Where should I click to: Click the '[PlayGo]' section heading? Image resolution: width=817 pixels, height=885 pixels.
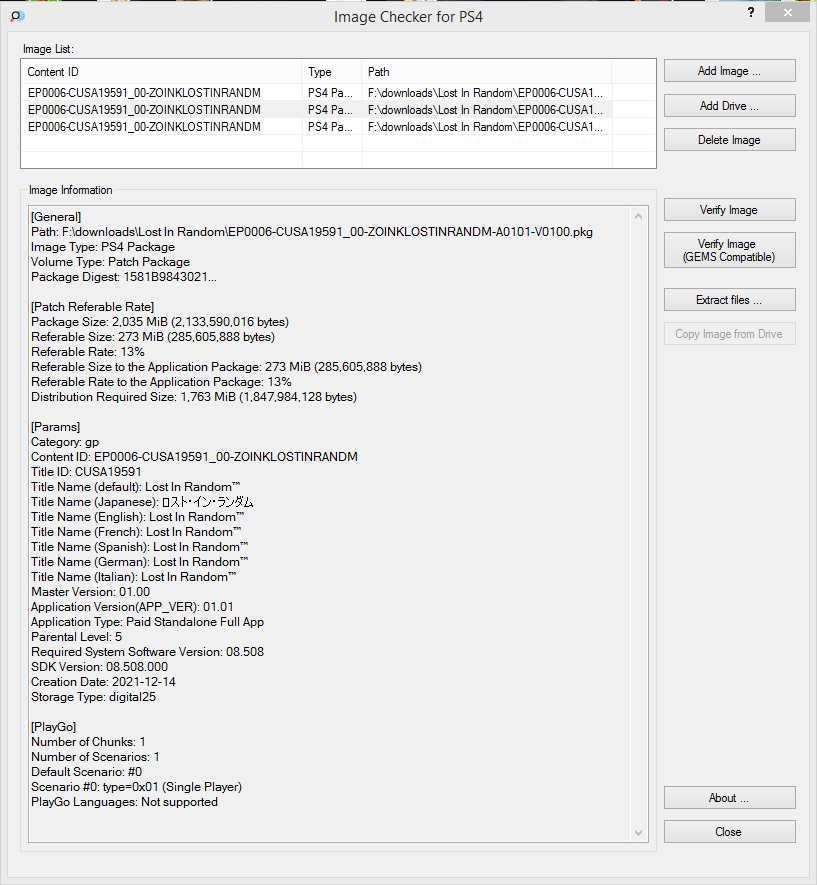(x=54, y=727)
